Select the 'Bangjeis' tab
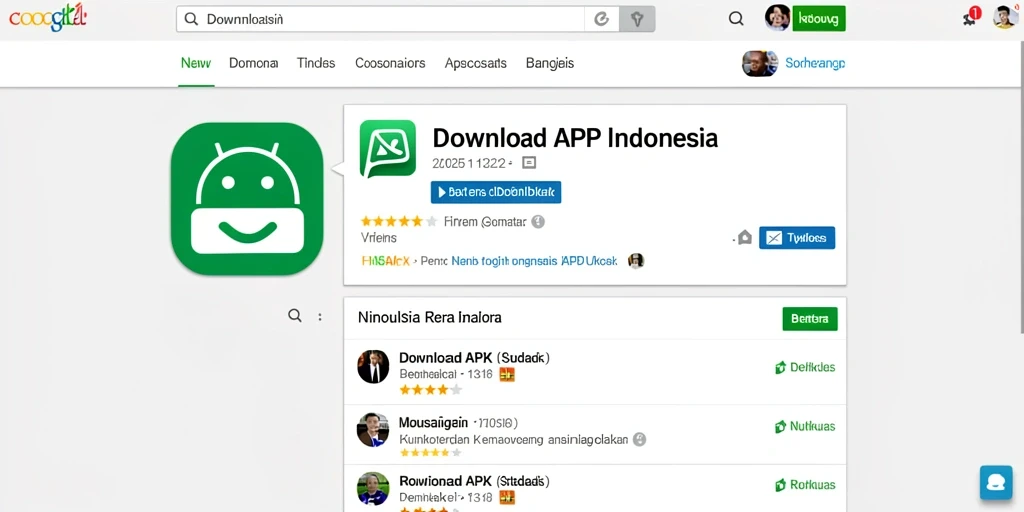 click(550, 63)
